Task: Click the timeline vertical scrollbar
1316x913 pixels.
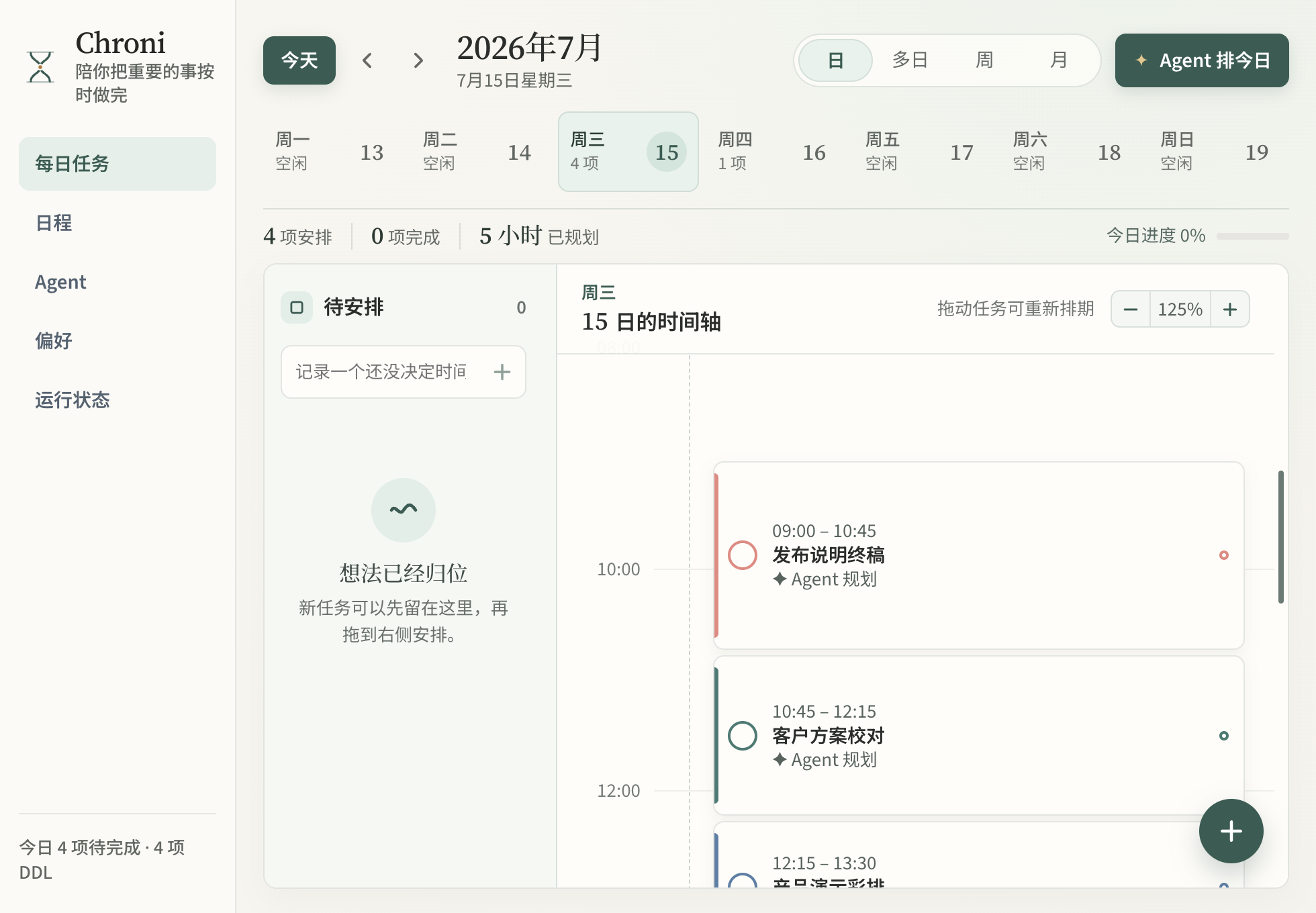Action: 1281,537
